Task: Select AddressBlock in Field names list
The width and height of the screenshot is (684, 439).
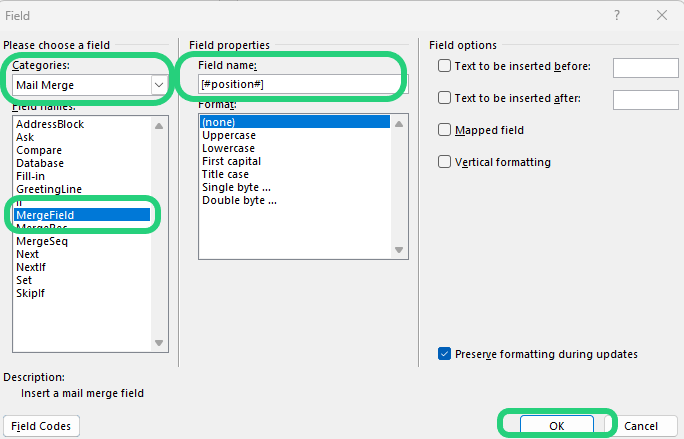Action: pos(50,124)
